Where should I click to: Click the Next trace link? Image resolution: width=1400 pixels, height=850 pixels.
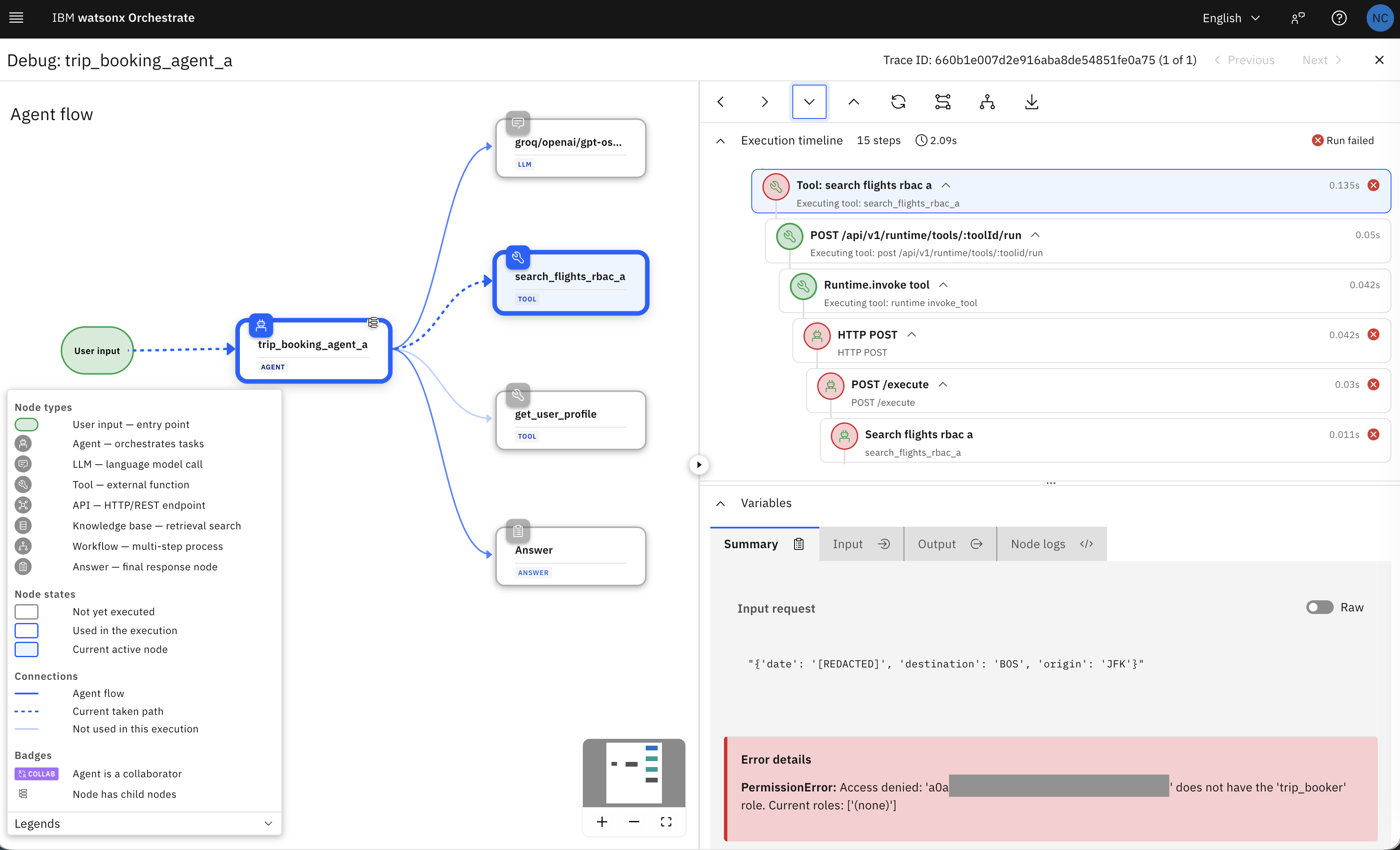pos(1322,60)
